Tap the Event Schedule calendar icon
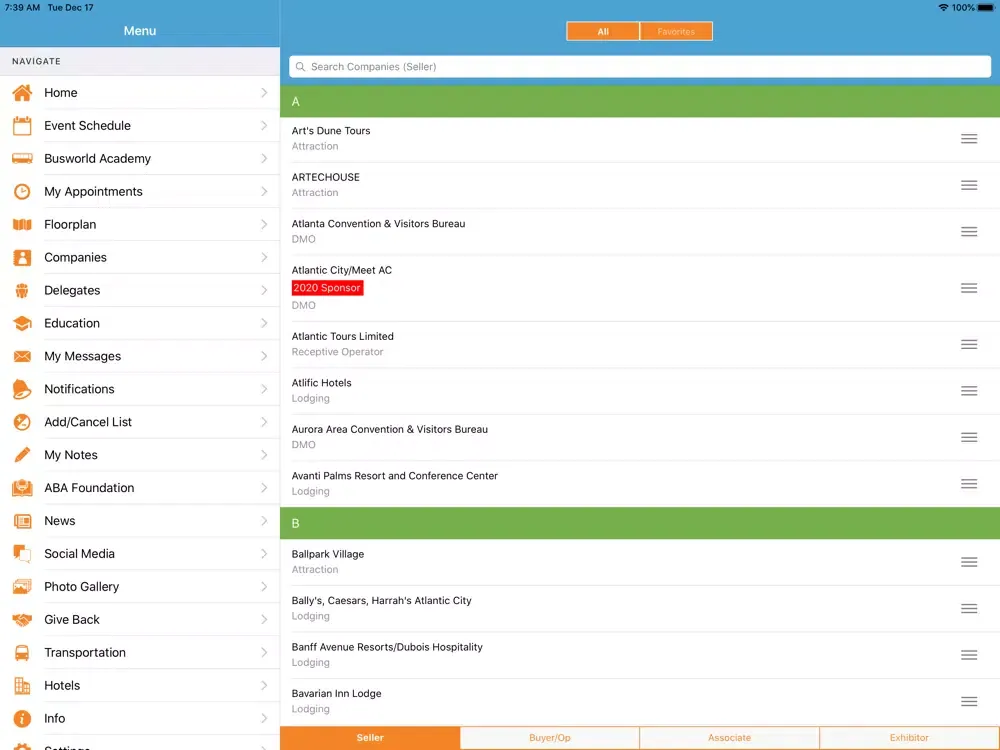Viewport: 1000px width, 750px height. 22,126
